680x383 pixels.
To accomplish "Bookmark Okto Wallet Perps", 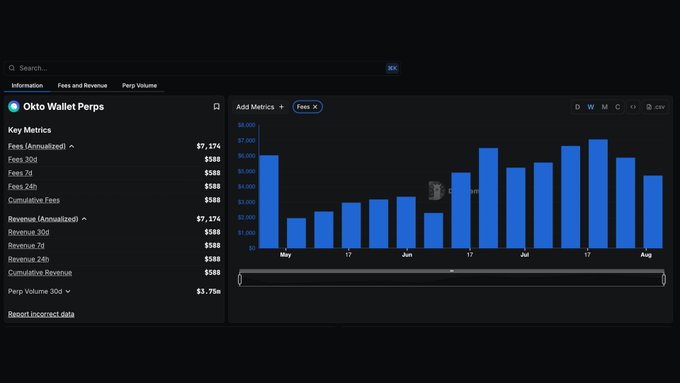I will pos(216,107).
